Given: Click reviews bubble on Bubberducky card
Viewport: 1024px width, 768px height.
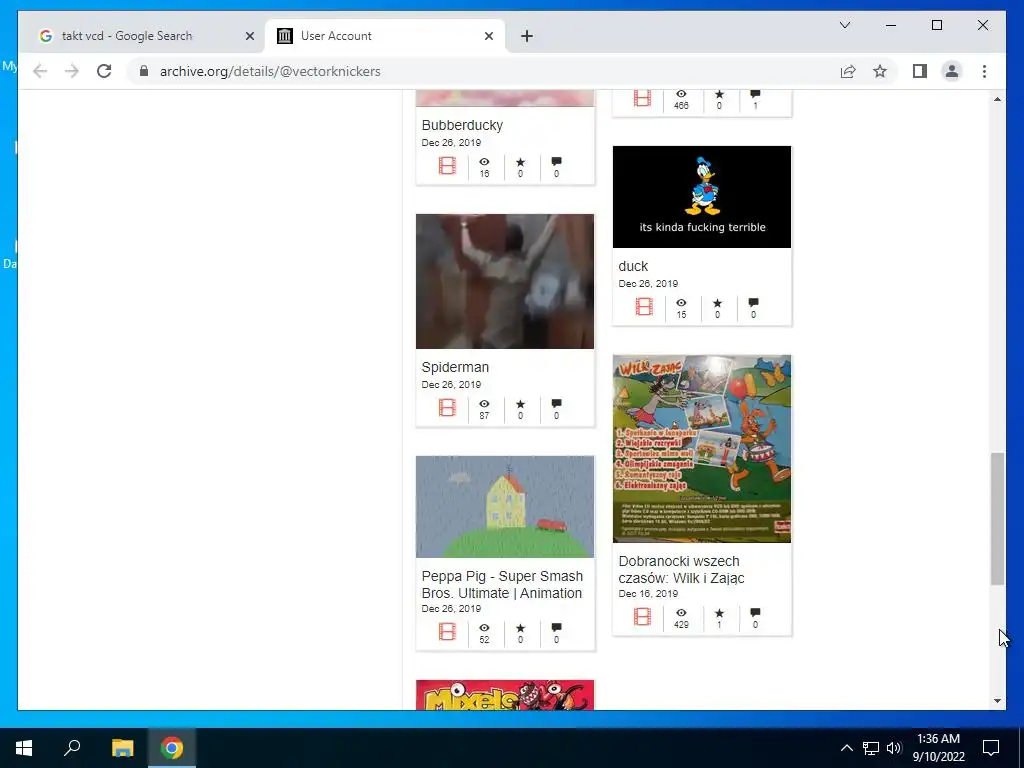Looking at the screenshot, I should [556, 161].
